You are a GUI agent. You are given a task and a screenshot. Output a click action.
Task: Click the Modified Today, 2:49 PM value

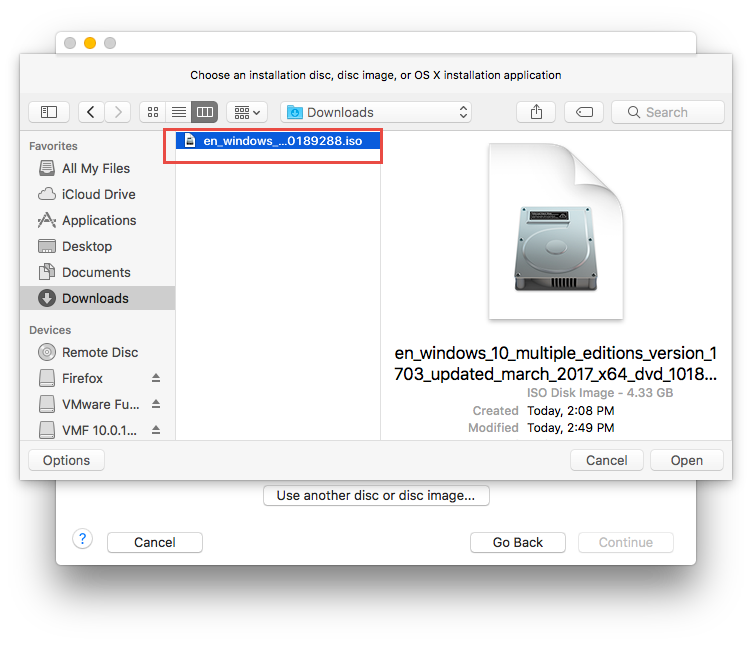[x=571, y=428]
